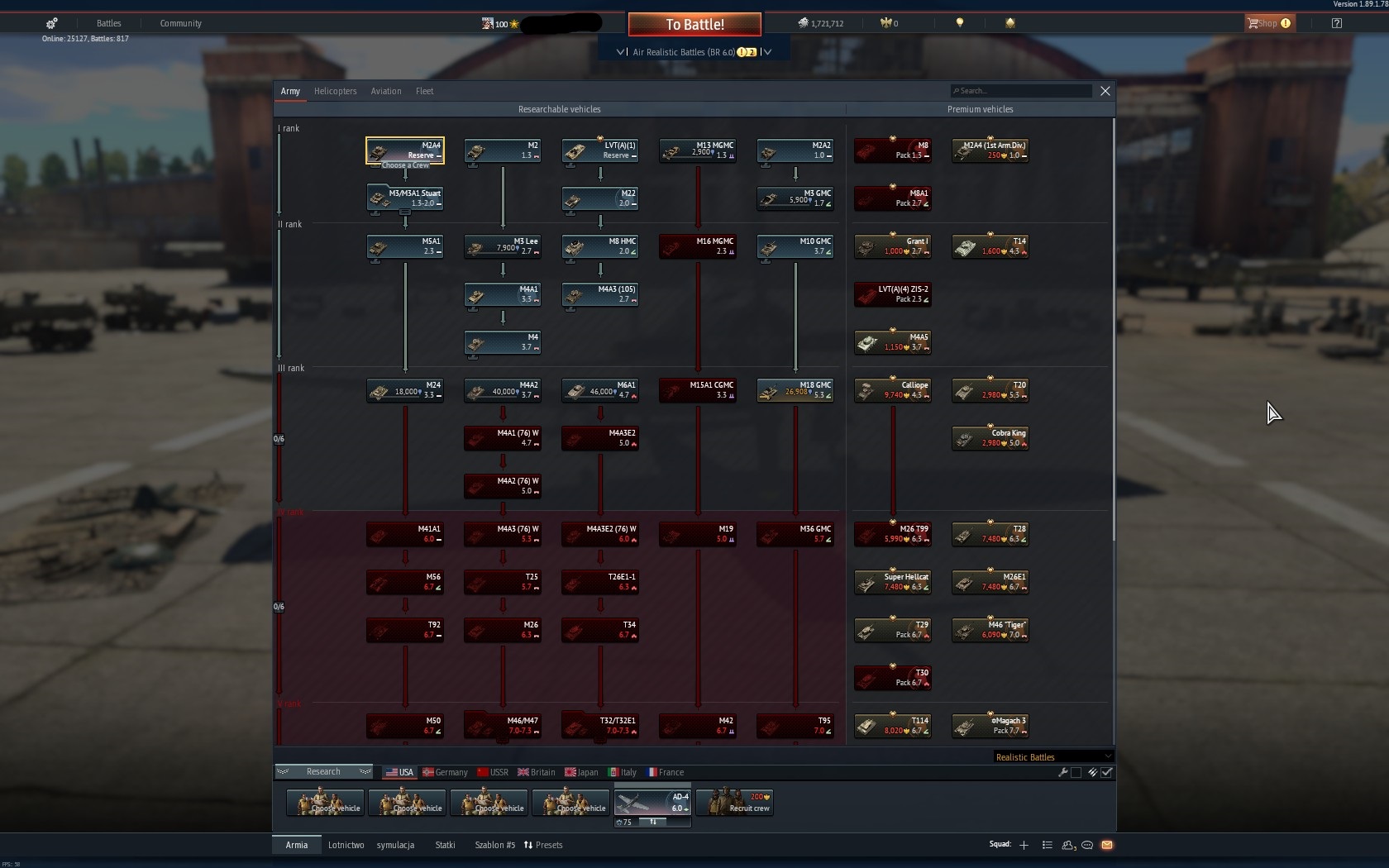Viewport: 1389px width, 868px height.
Task: Click the player level 100 rank icon
Action: (x=488, y=23)
